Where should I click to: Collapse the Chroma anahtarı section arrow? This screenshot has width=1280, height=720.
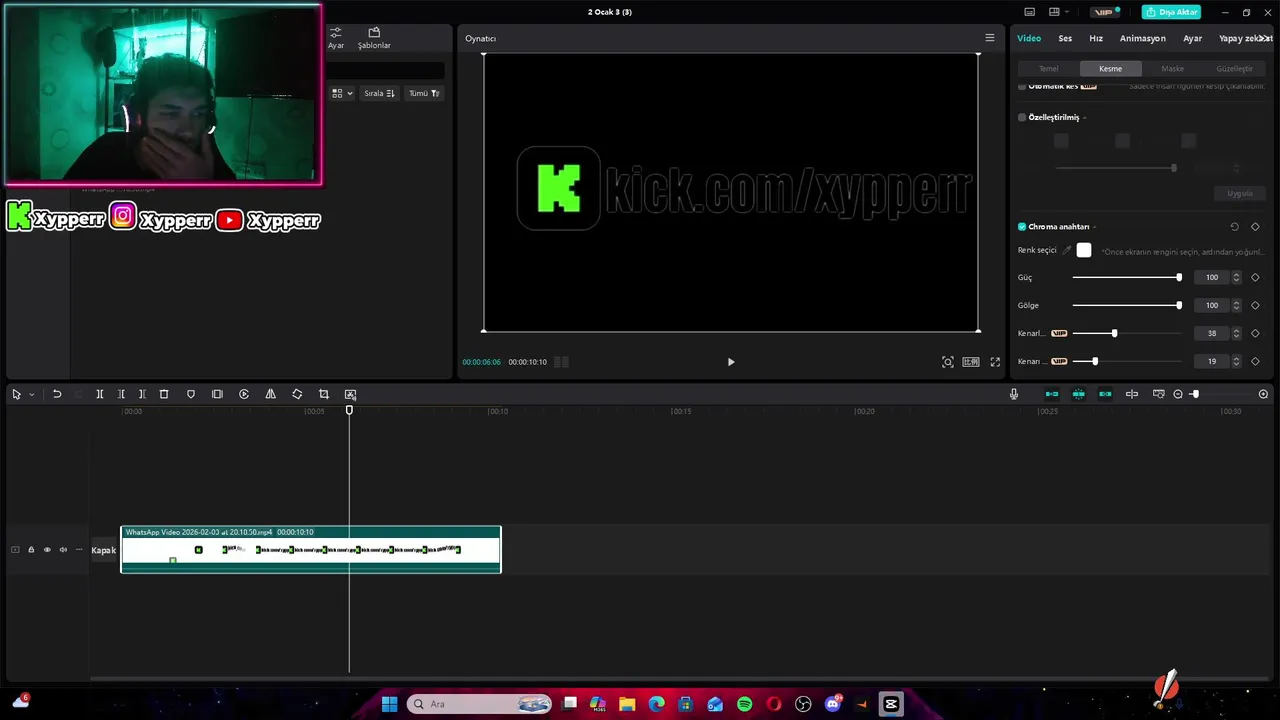point(1094,227)
